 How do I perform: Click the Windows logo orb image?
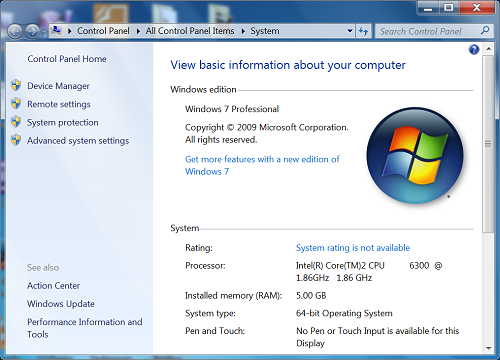[x=415, y=155]
